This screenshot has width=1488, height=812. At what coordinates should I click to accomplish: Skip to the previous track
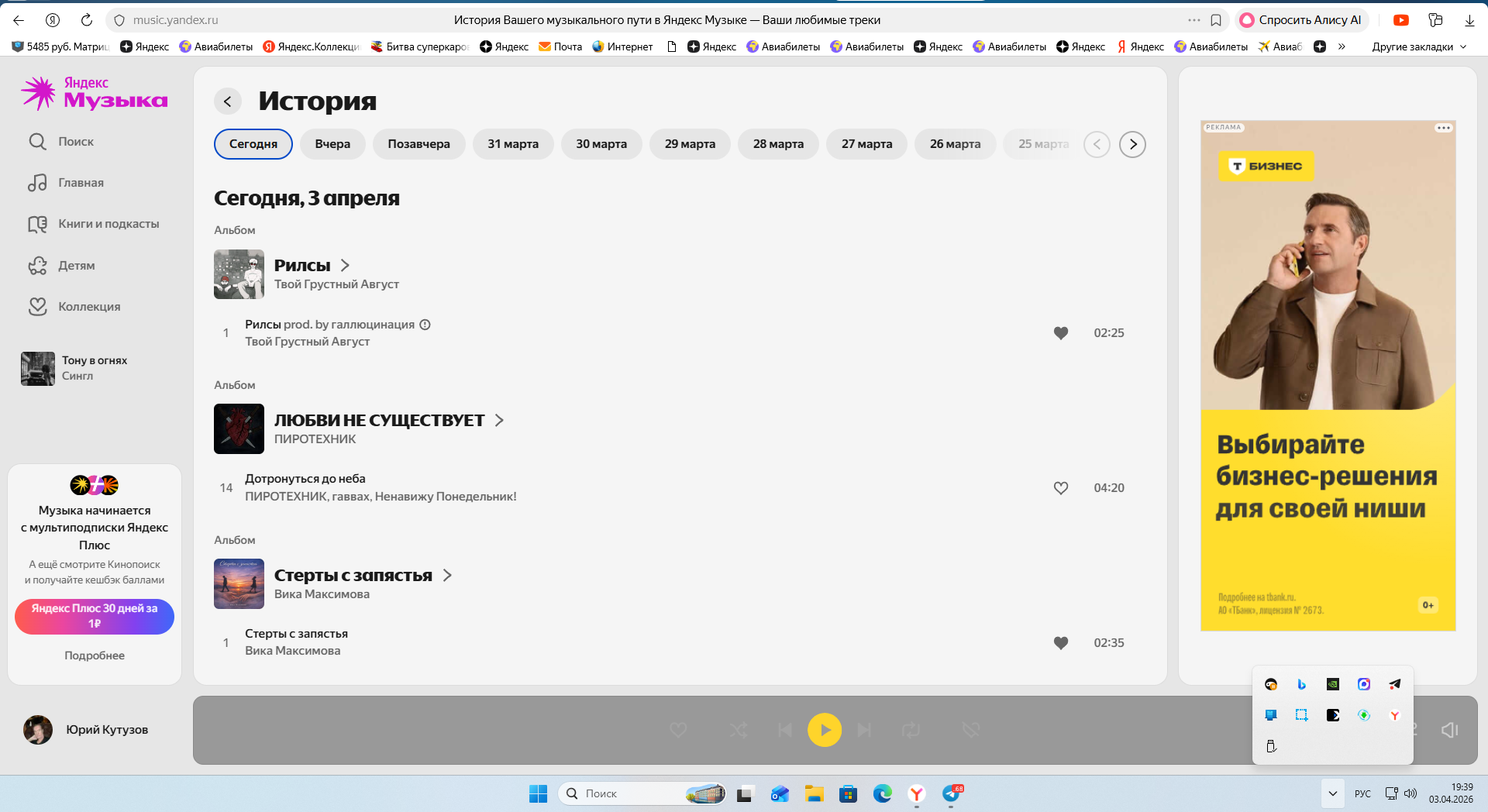(785, 730)
